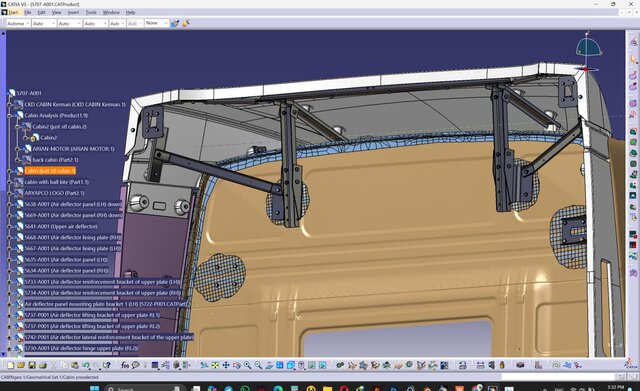Select cabin with ball kite (Part1.1)
The width and height of the screenshot is (640, 391).
click(x=56, y=182)
